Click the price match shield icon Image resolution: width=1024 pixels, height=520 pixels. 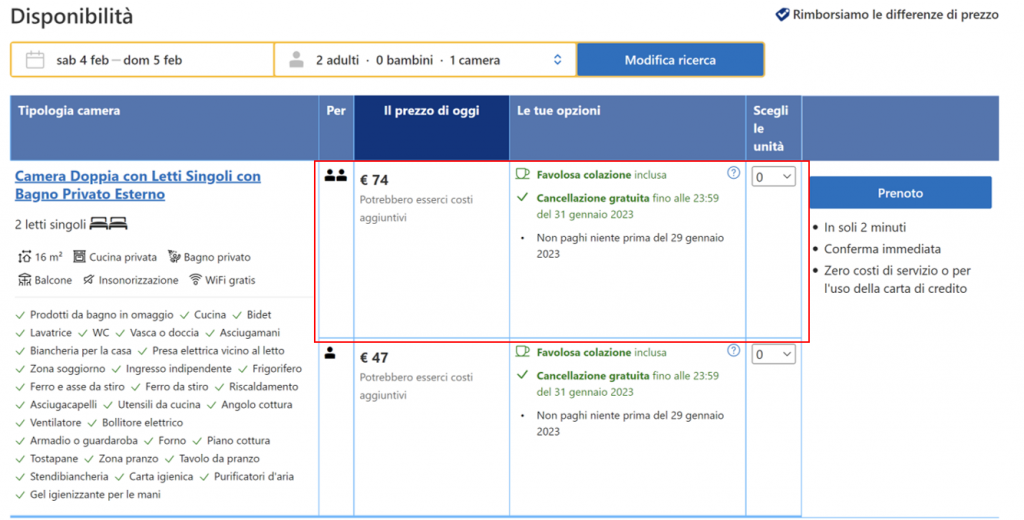point(782,15)
